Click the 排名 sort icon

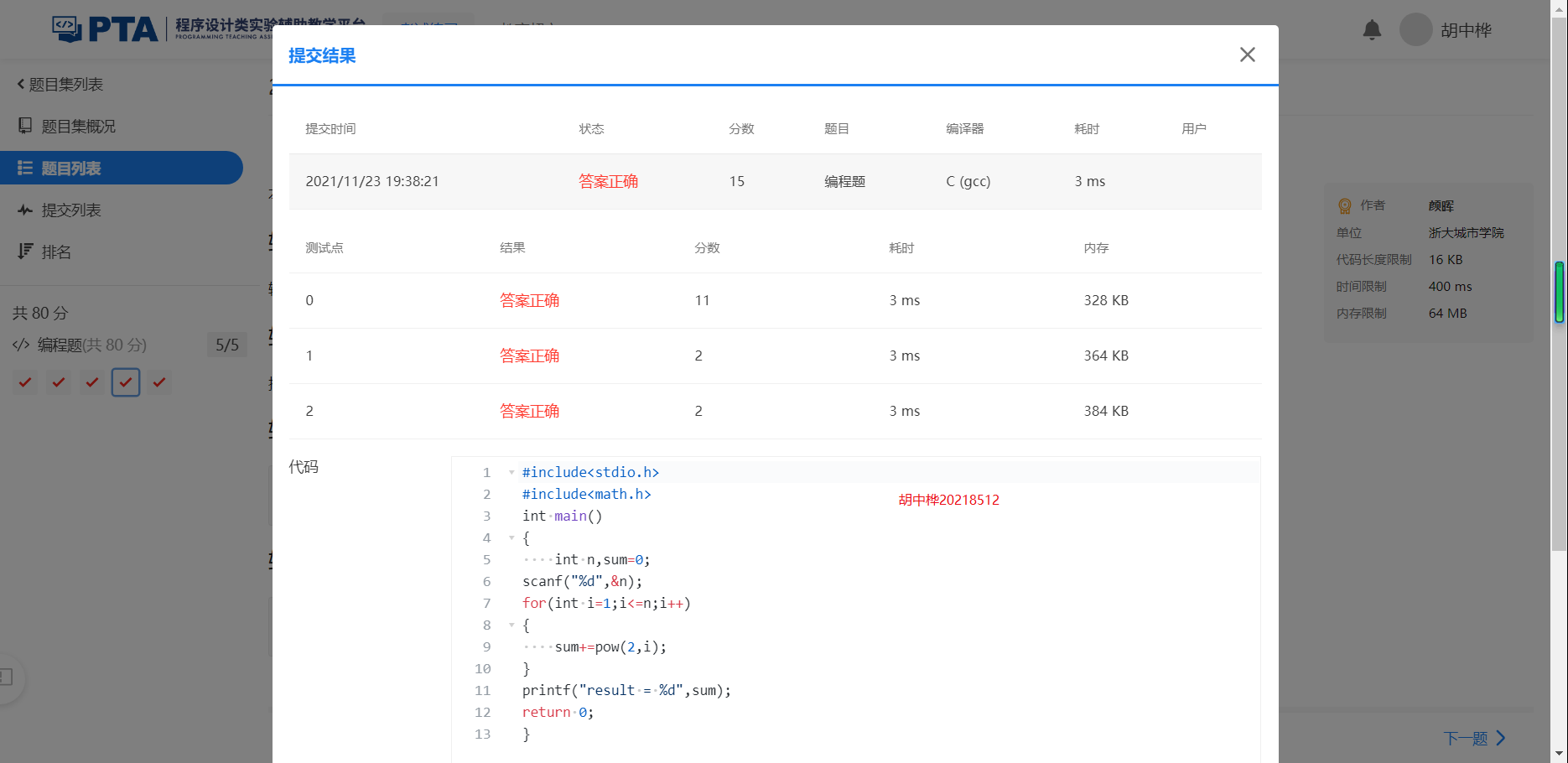(x=25, y=252)
